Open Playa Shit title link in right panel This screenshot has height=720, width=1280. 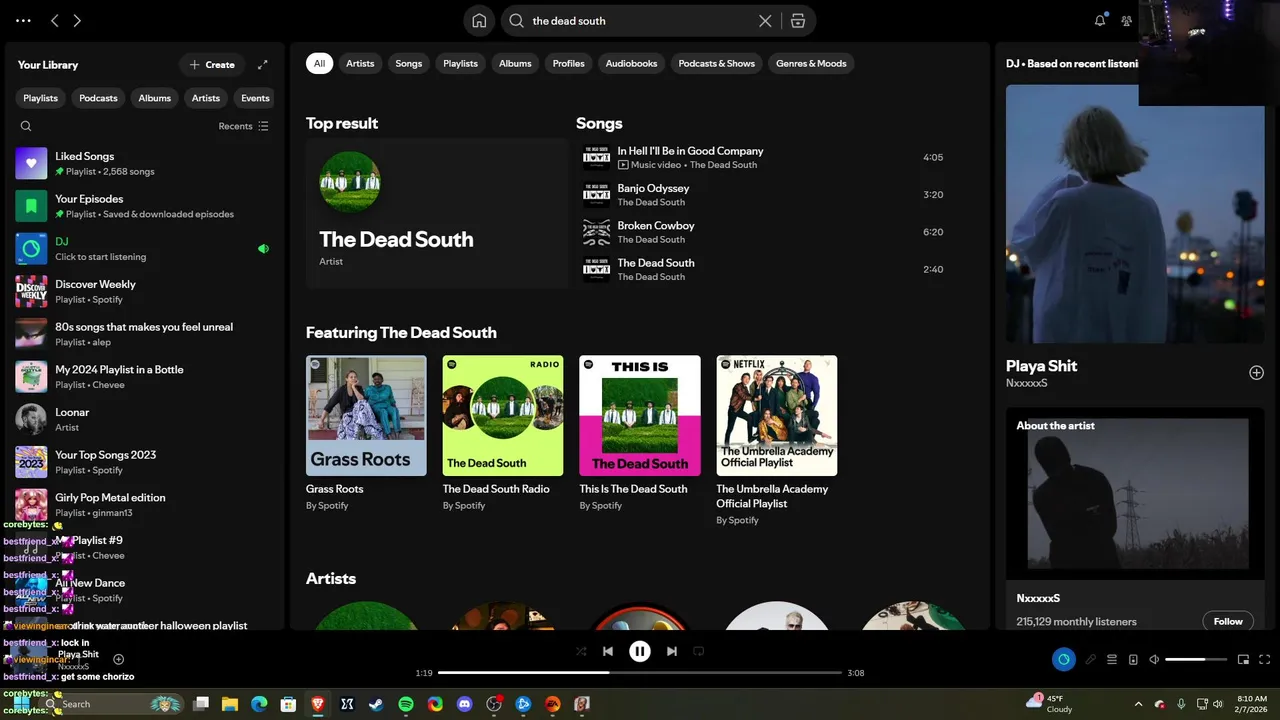tap(1041, 366)
